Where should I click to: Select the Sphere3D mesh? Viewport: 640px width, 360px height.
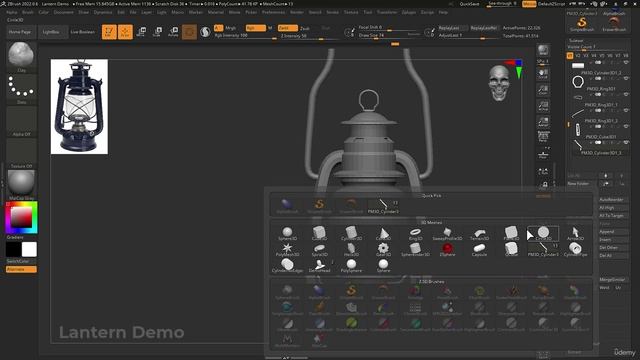(287, 234)
